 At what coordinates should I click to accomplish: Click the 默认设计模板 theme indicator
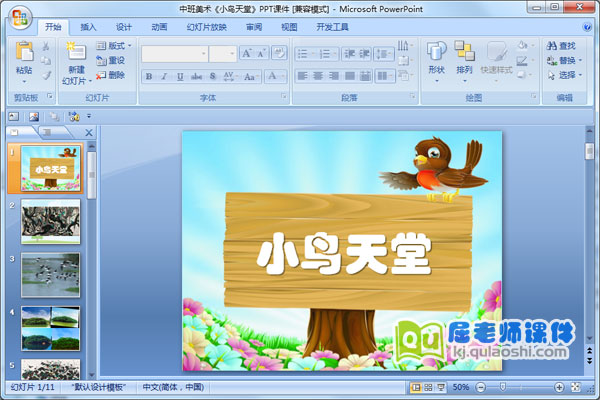[x=99, y=387]
